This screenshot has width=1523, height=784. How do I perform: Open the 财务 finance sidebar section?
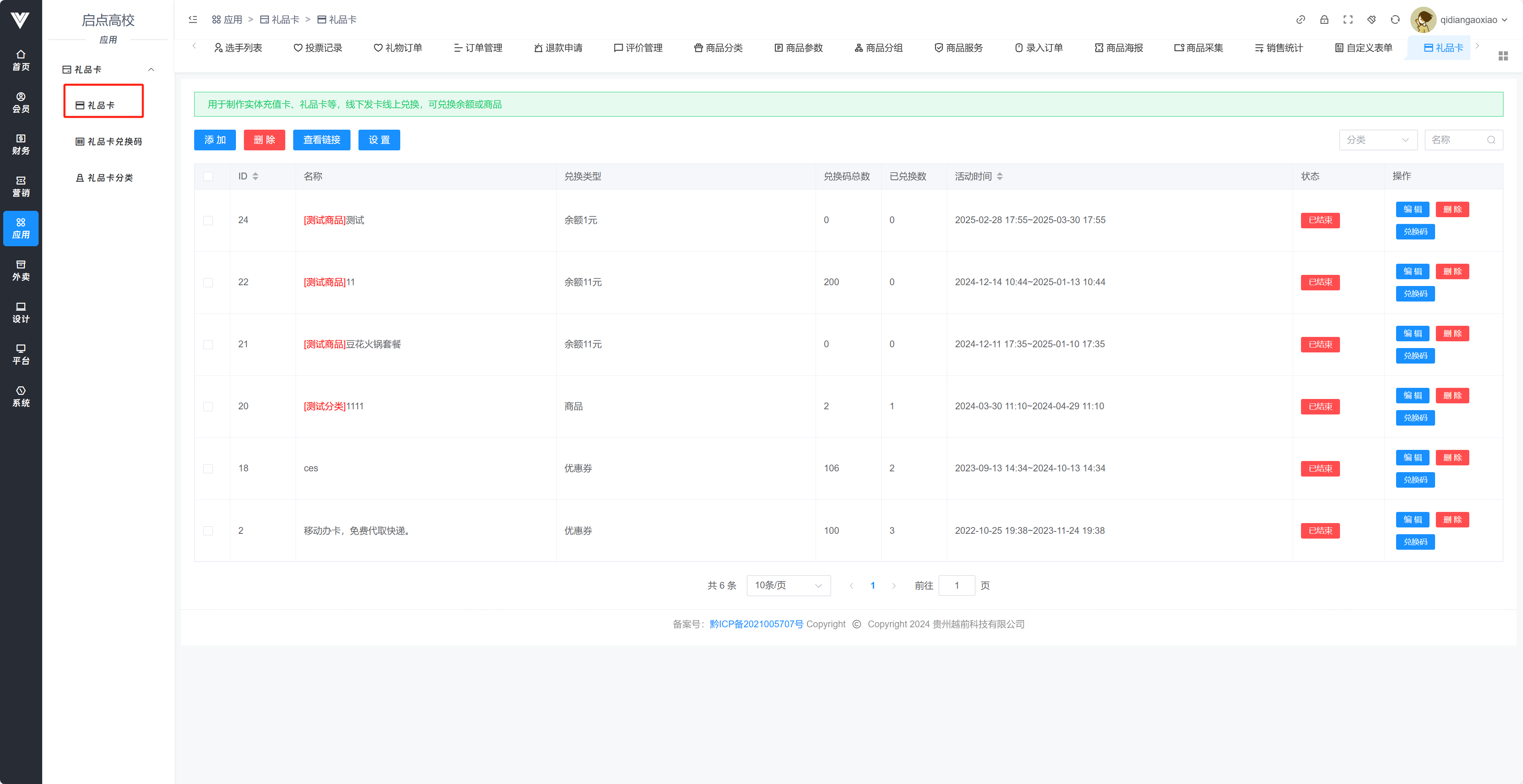21,144
